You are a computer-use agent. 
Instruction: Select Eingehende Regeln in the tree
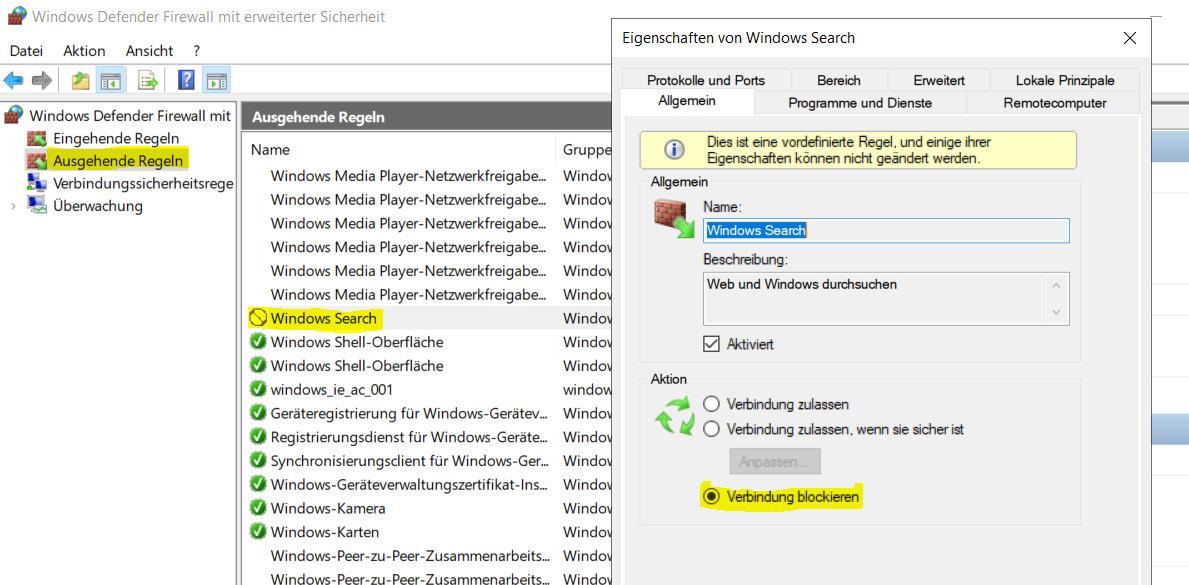pos(116,138)
